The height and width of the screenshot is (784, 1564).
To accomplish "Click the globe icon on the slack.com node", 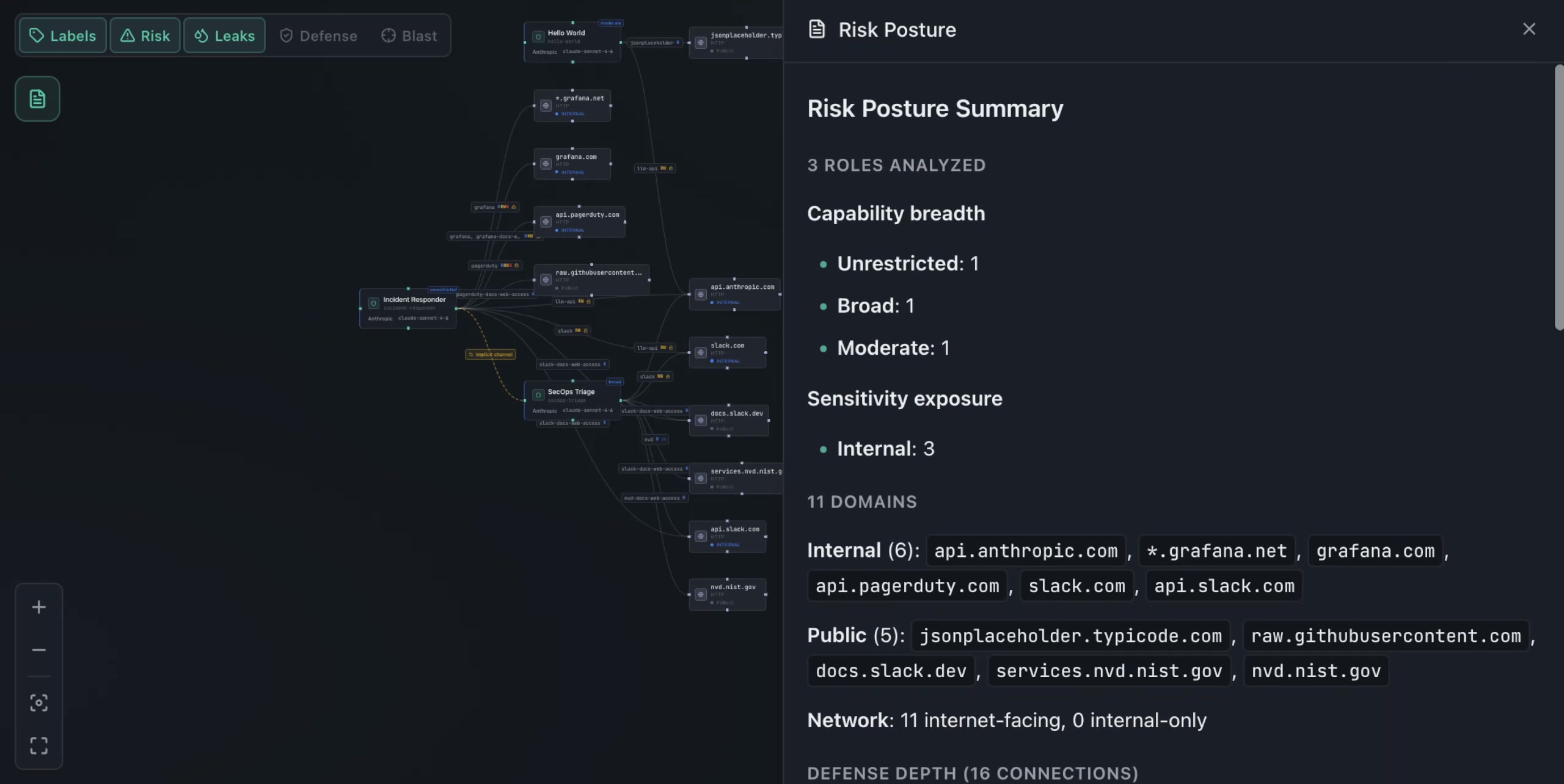I will 700,352.
